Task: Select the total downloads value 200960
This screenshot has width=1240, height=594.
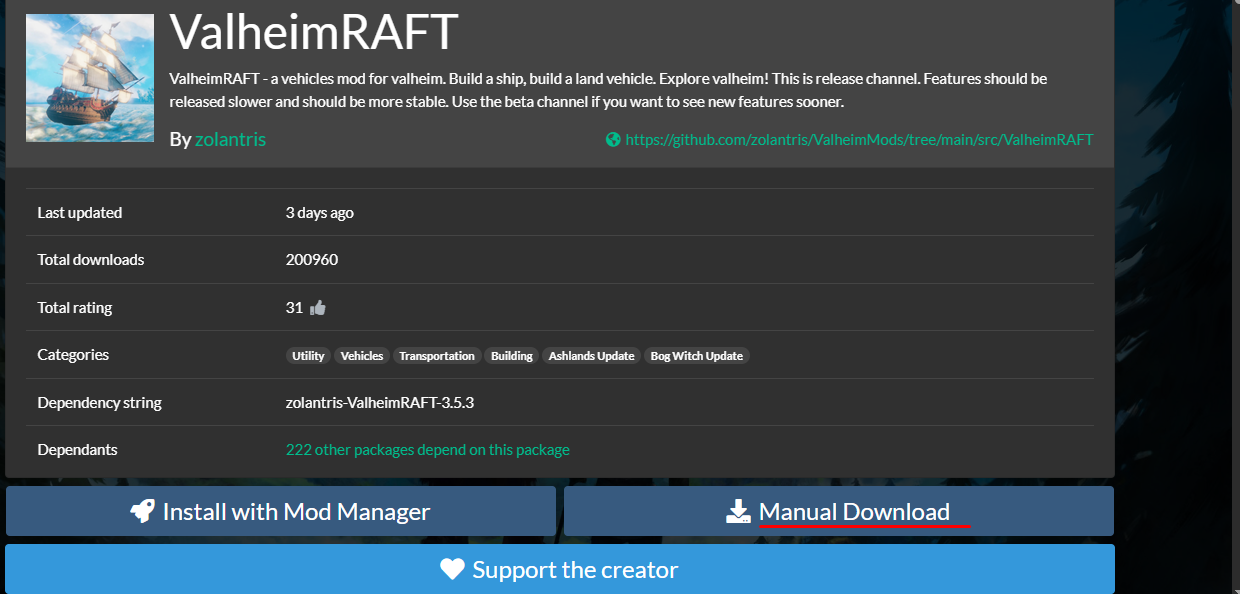Action: point(312,260)
